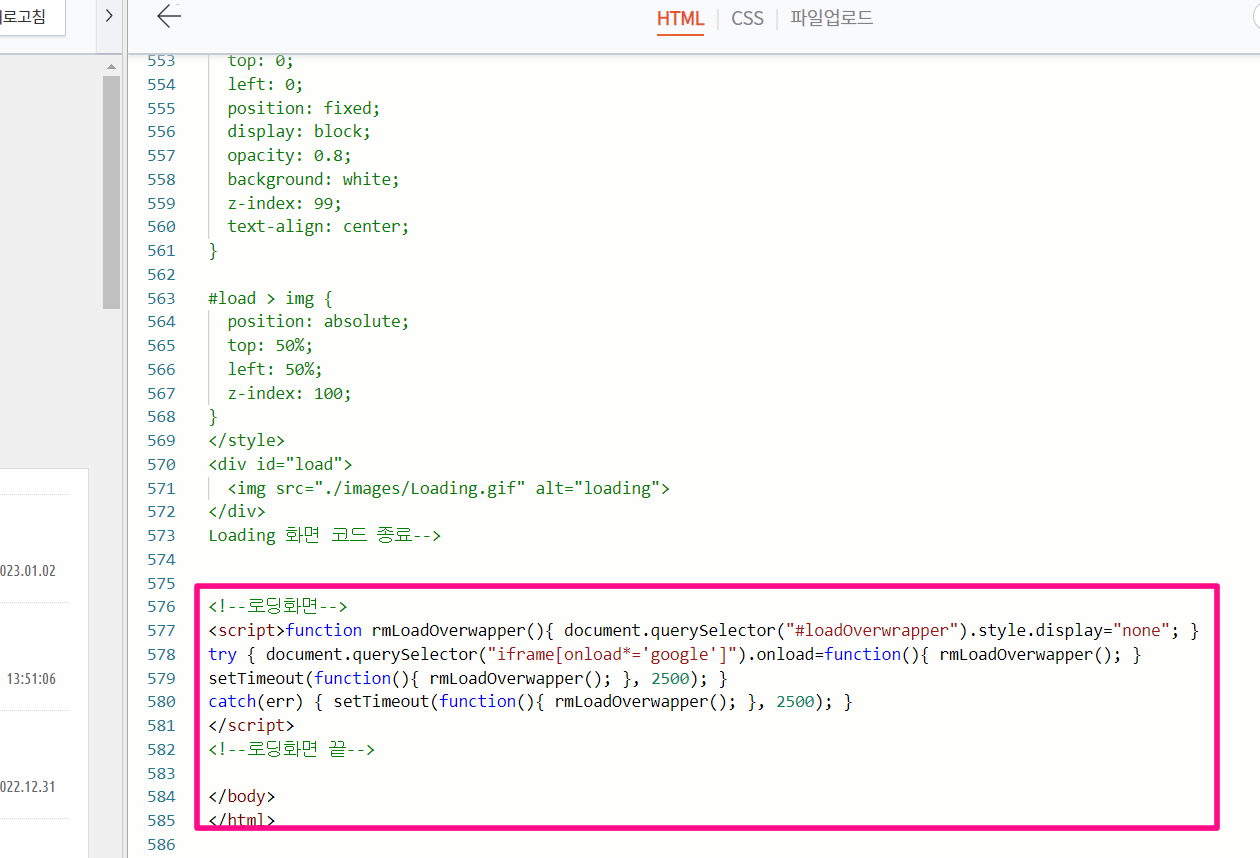Click the closing </html> tag line

pos(241,820)
